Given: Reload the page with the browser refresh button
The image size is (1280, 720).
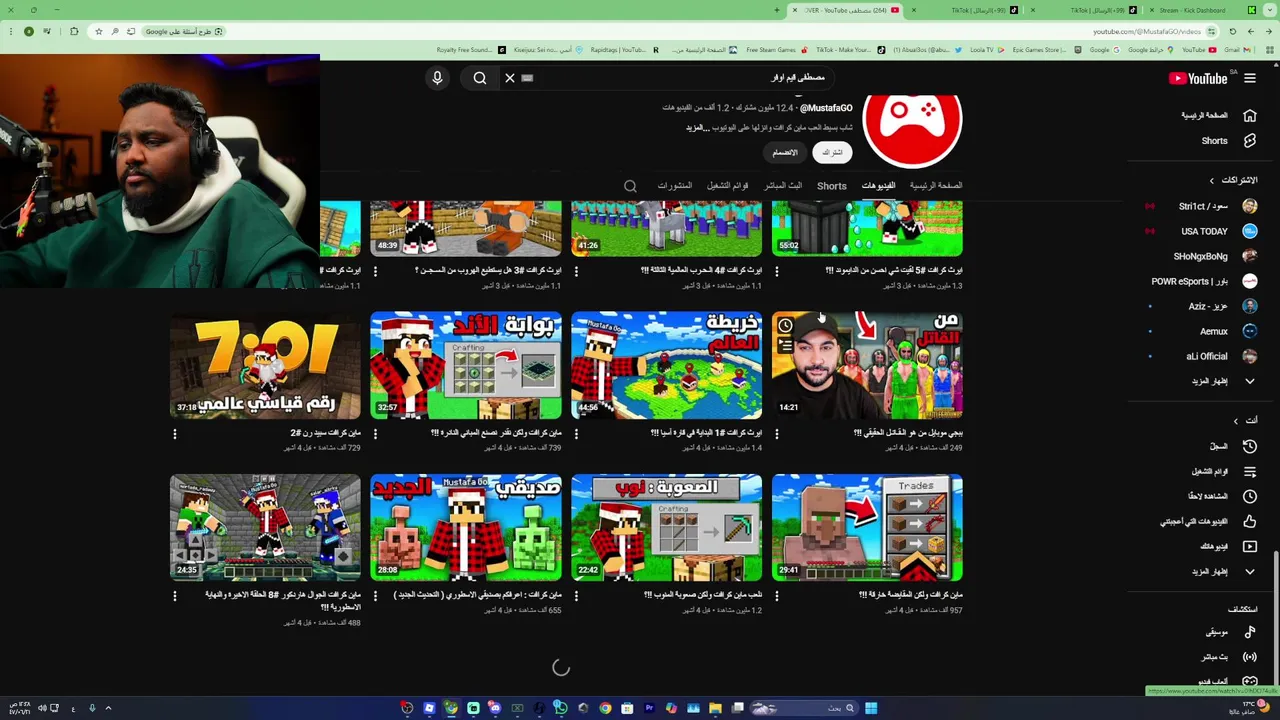Looking at the screenshot, I should (1233, 31).
